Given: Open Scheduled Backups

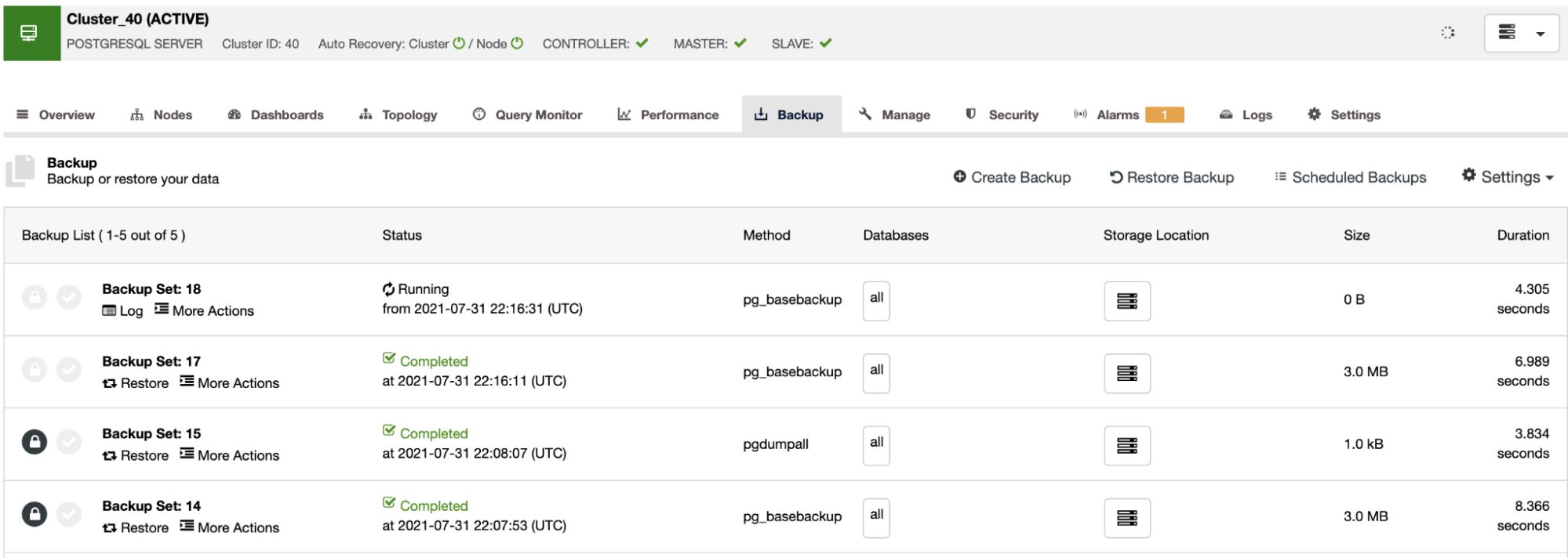Looking at the screenshot, I should click(x=1351, y=177).
